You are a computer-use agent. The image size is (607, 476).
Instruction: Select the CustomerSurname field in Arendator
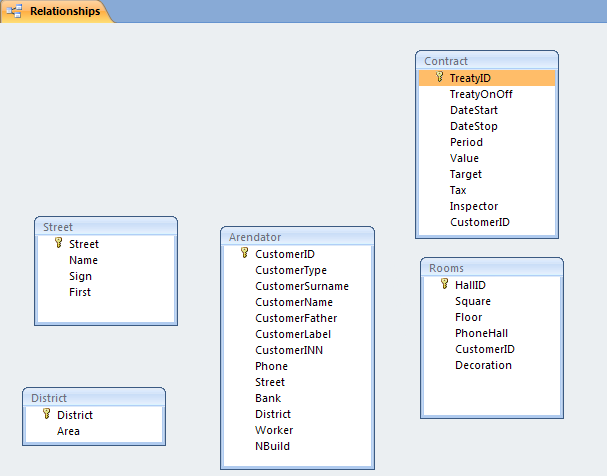point(302,286)
